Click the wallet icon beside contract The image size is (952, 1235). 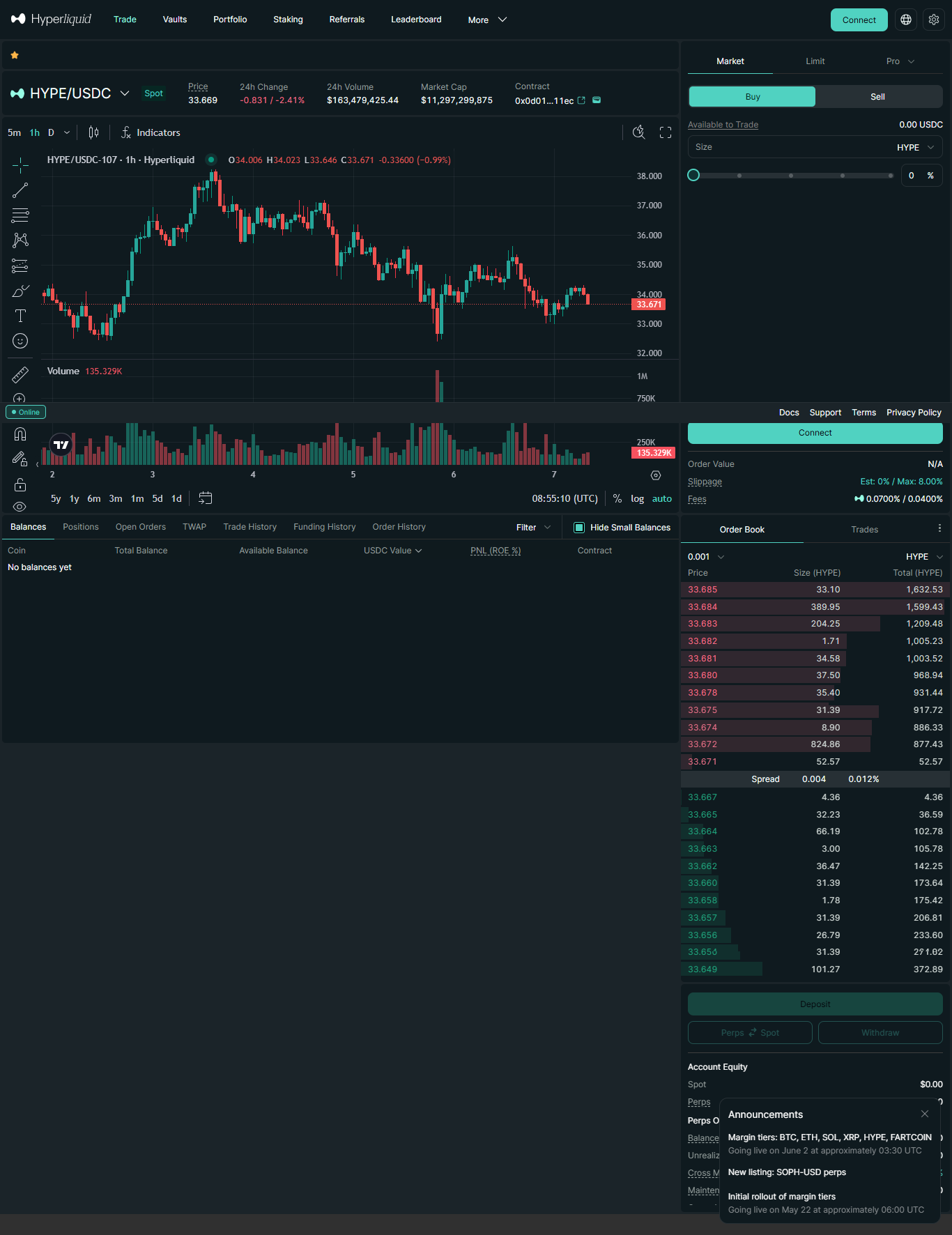point(597,100)
